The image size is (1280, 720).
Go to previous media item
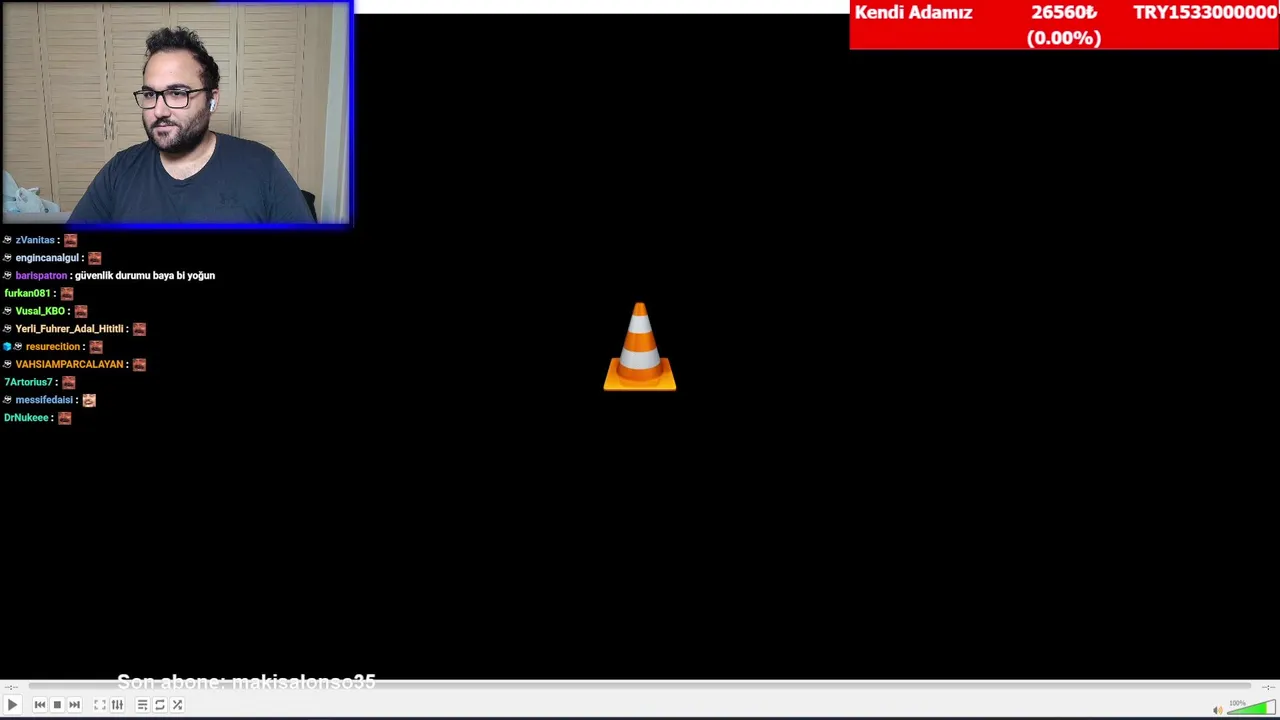(x=40, y=705)
